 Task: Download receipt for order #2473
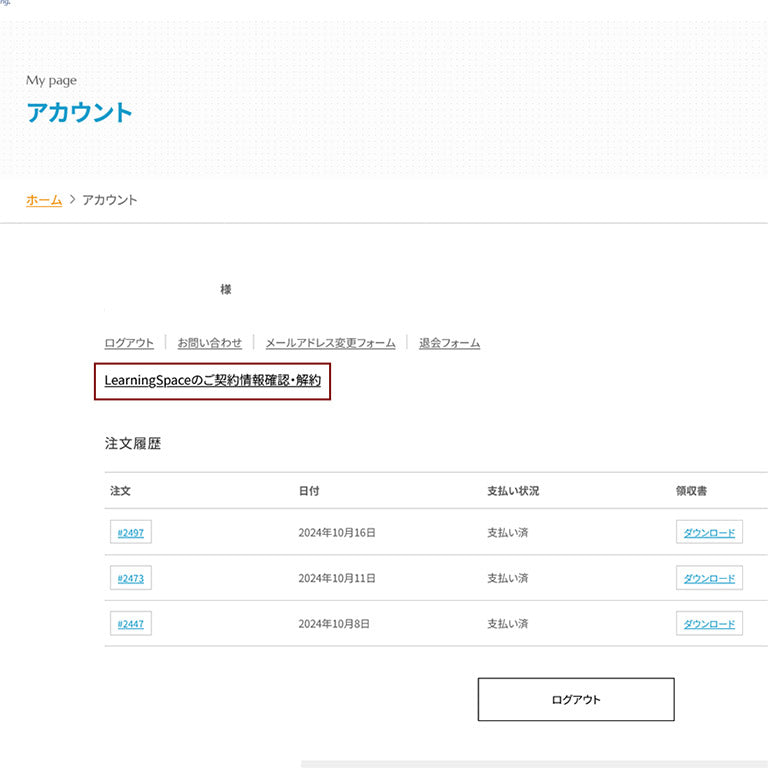pyautogui.click(x=709, y=578)
